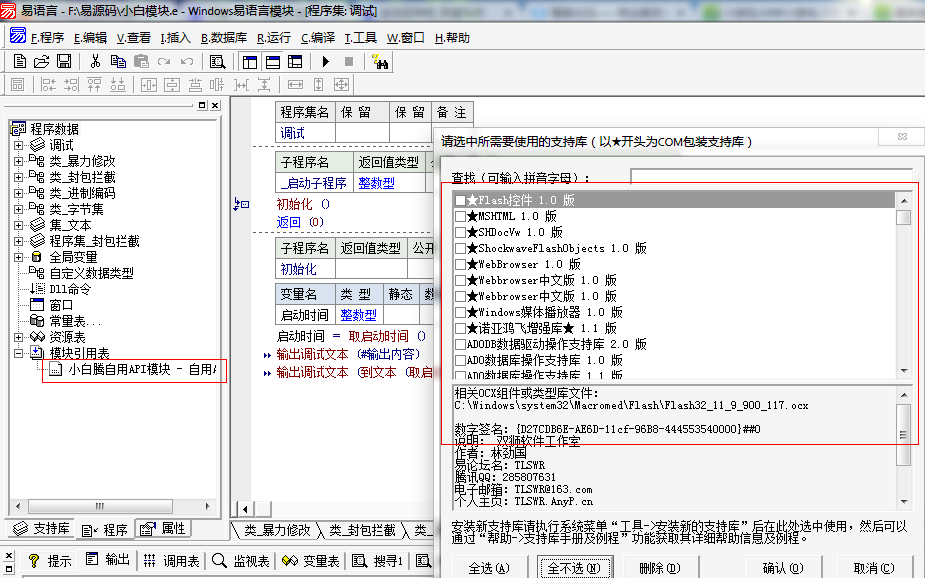Click the Open file toolbar icon
Screen dimensions: 925x578
[41, 61]
